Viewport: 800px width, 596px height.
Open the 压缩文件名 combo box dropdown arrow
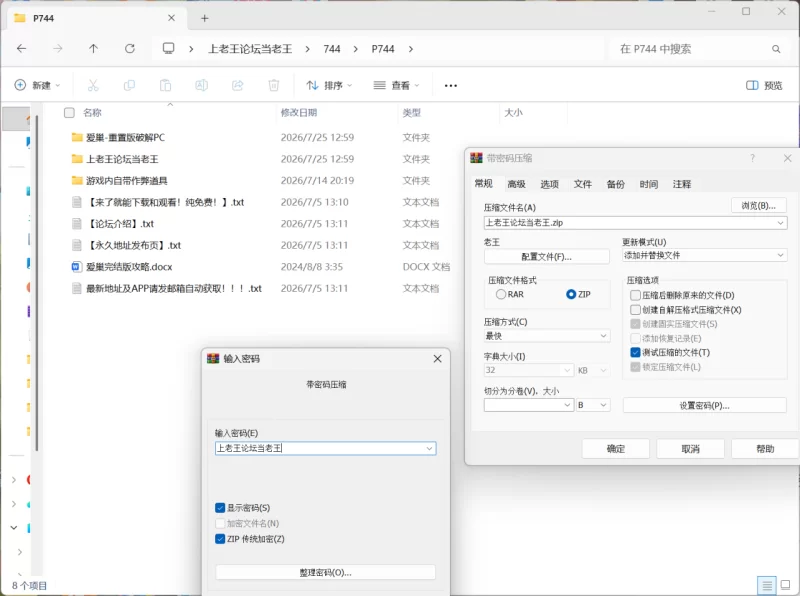[x=780, y=223]
